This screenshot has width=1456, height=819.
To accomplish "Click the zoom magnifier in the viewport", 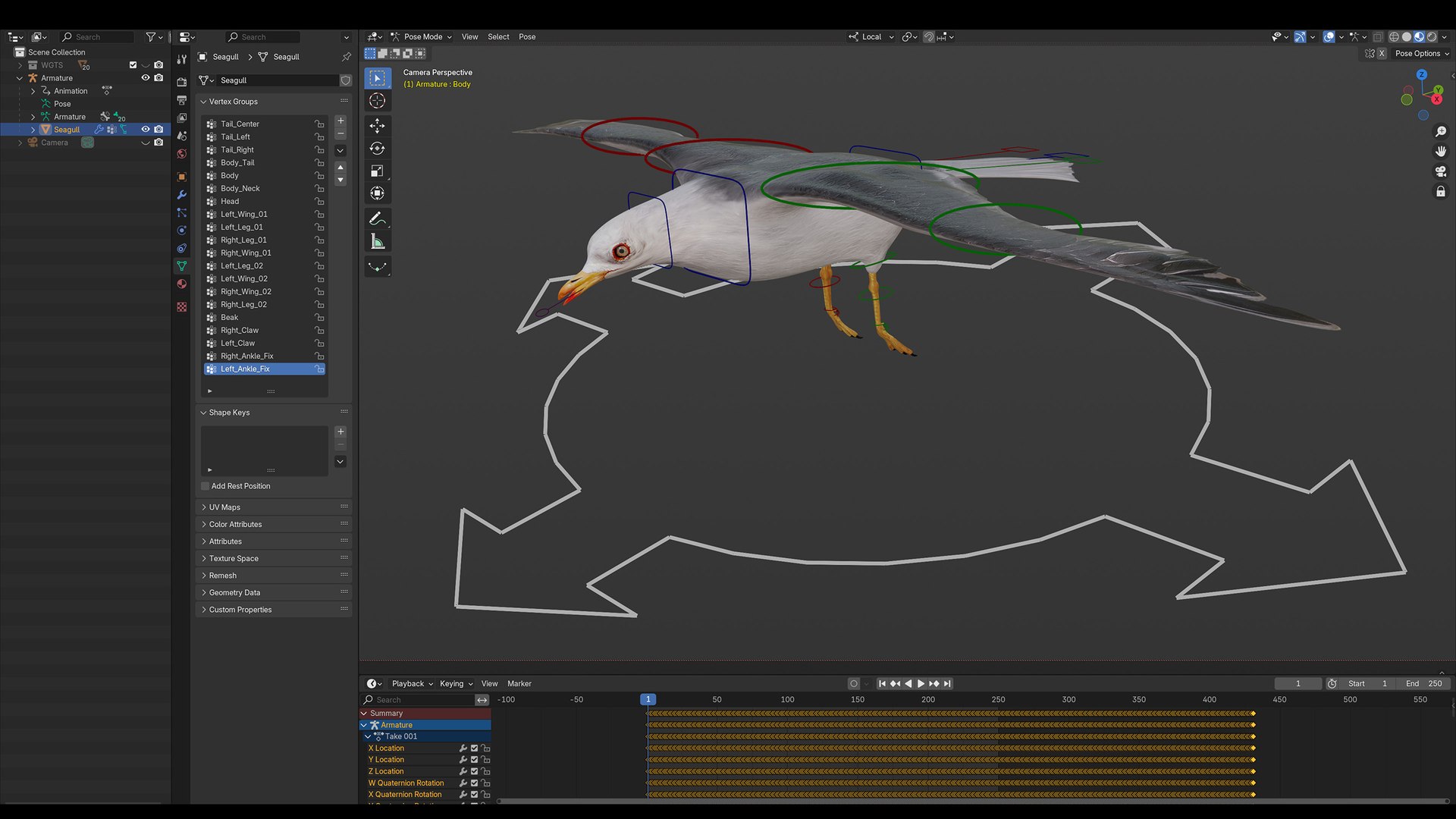I will [1441, 132].
